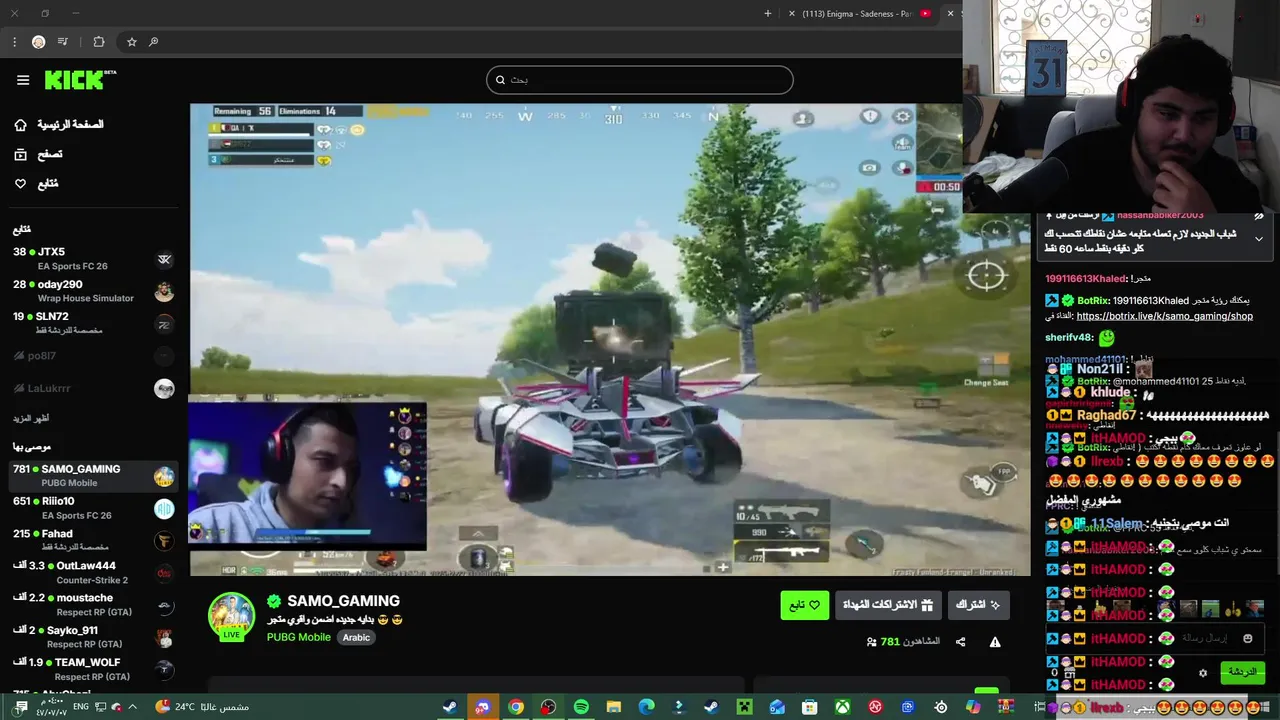
Task: Open Xbox app from the taskbar
Action: coord(842,707)
